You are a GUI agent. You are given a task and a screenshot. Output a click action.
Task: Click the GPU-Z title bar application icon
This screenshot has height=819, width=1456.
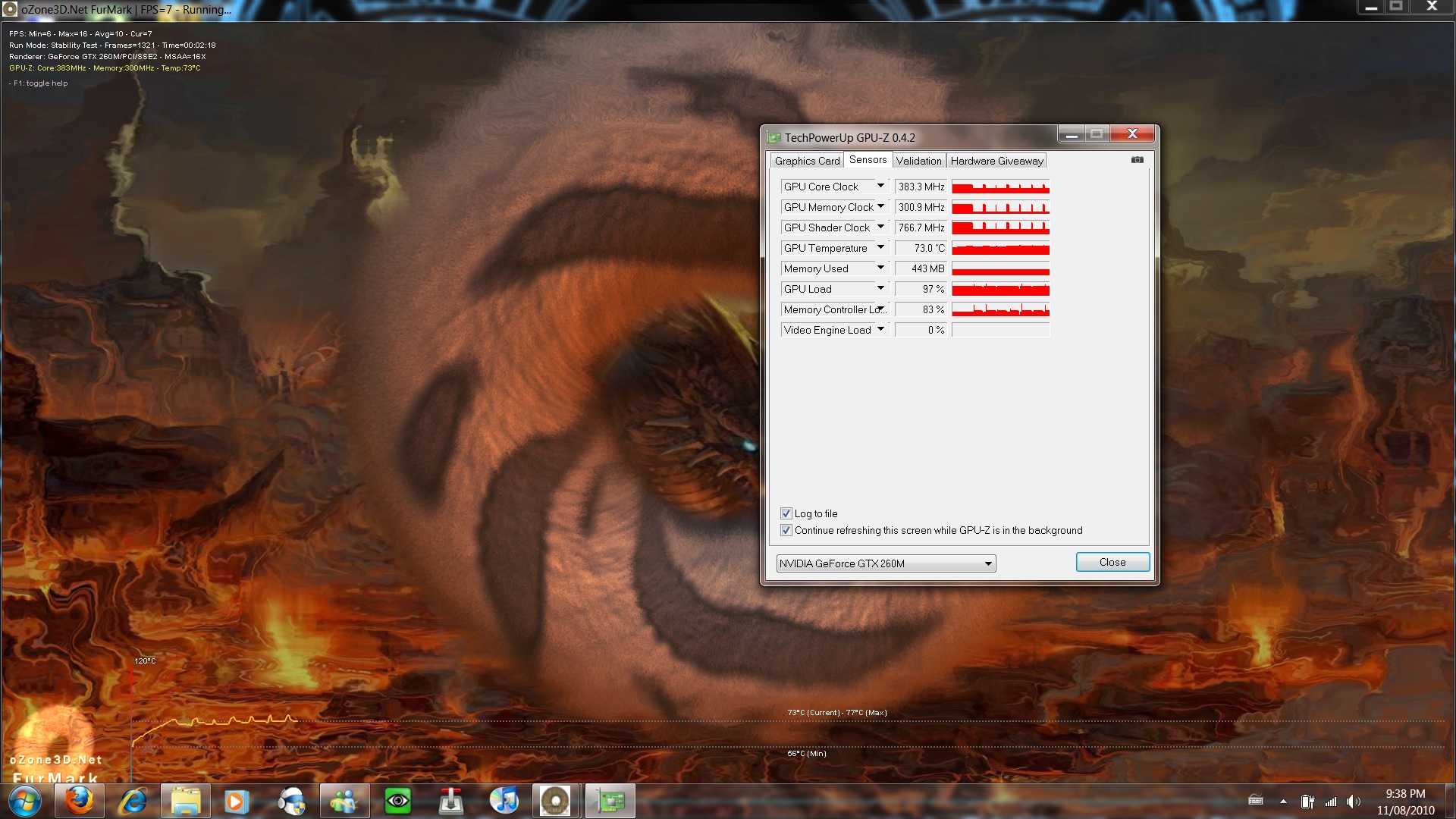tap(773, 137)
